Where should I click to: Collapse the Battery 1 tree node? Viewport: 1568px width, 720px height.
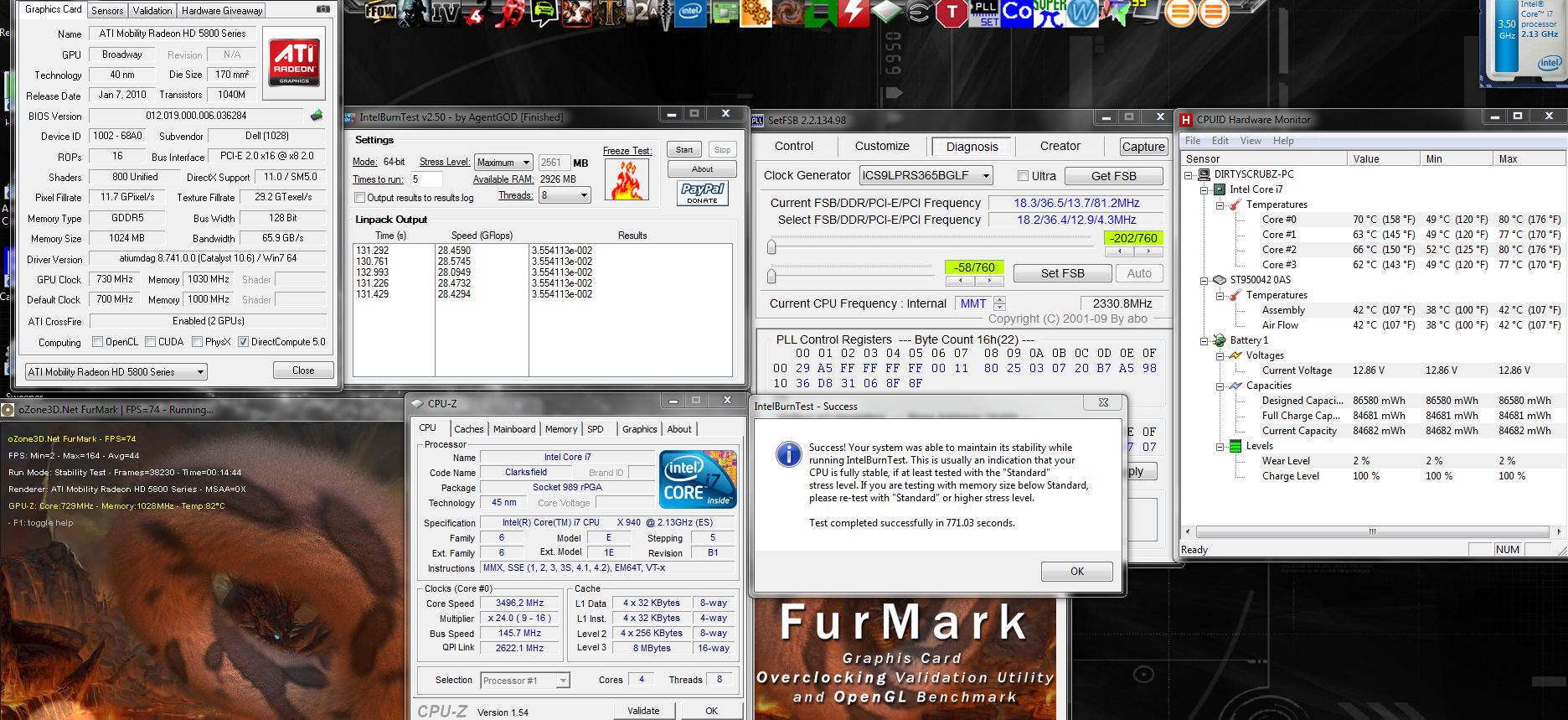1204,340
